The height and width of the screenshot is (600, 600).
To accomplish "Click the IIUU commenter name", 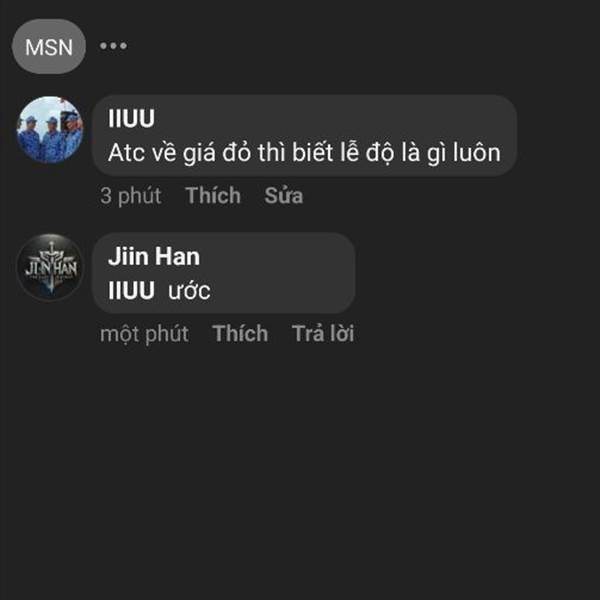I will 131,118.
